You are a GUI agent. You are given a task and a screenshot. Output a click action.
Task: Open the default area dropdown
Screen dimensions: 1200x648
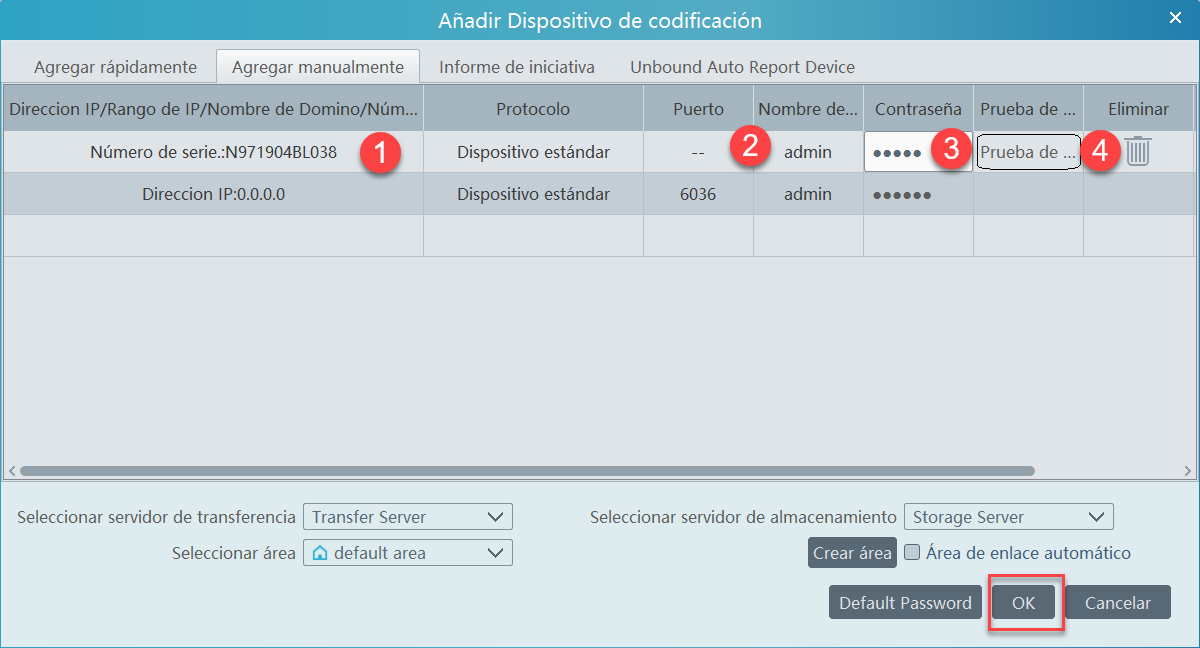pos(407,553)
